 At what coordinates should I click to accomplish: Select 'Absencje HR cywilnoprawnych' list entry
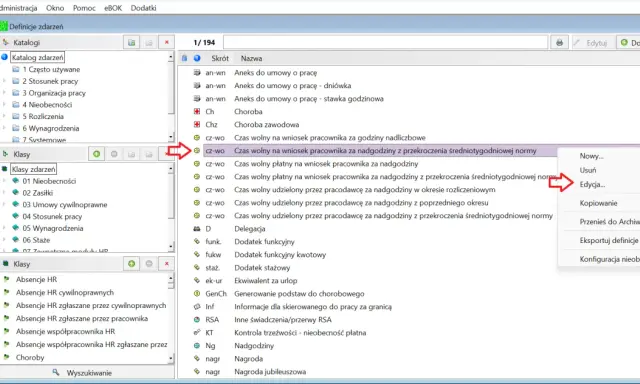(65, 293)
